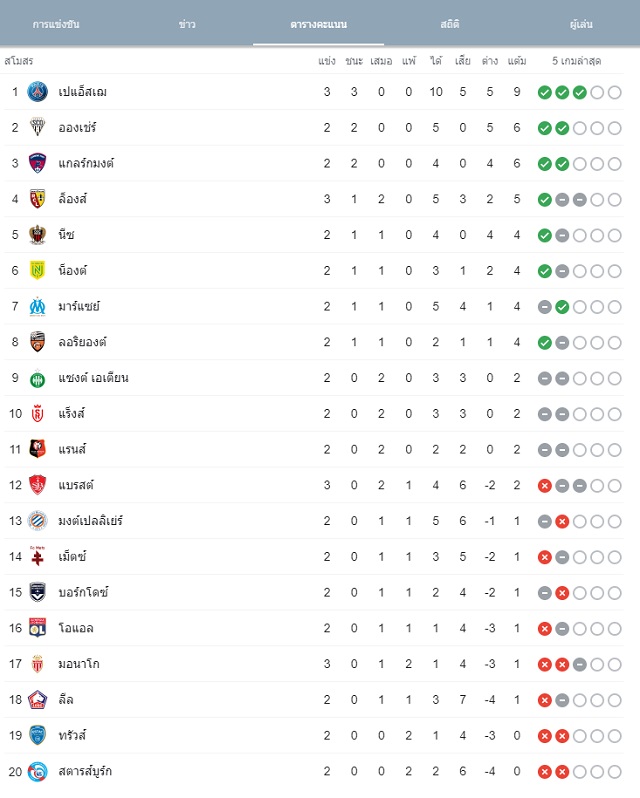Open the Lille club crest
The image size is (640, 798).
37,700
